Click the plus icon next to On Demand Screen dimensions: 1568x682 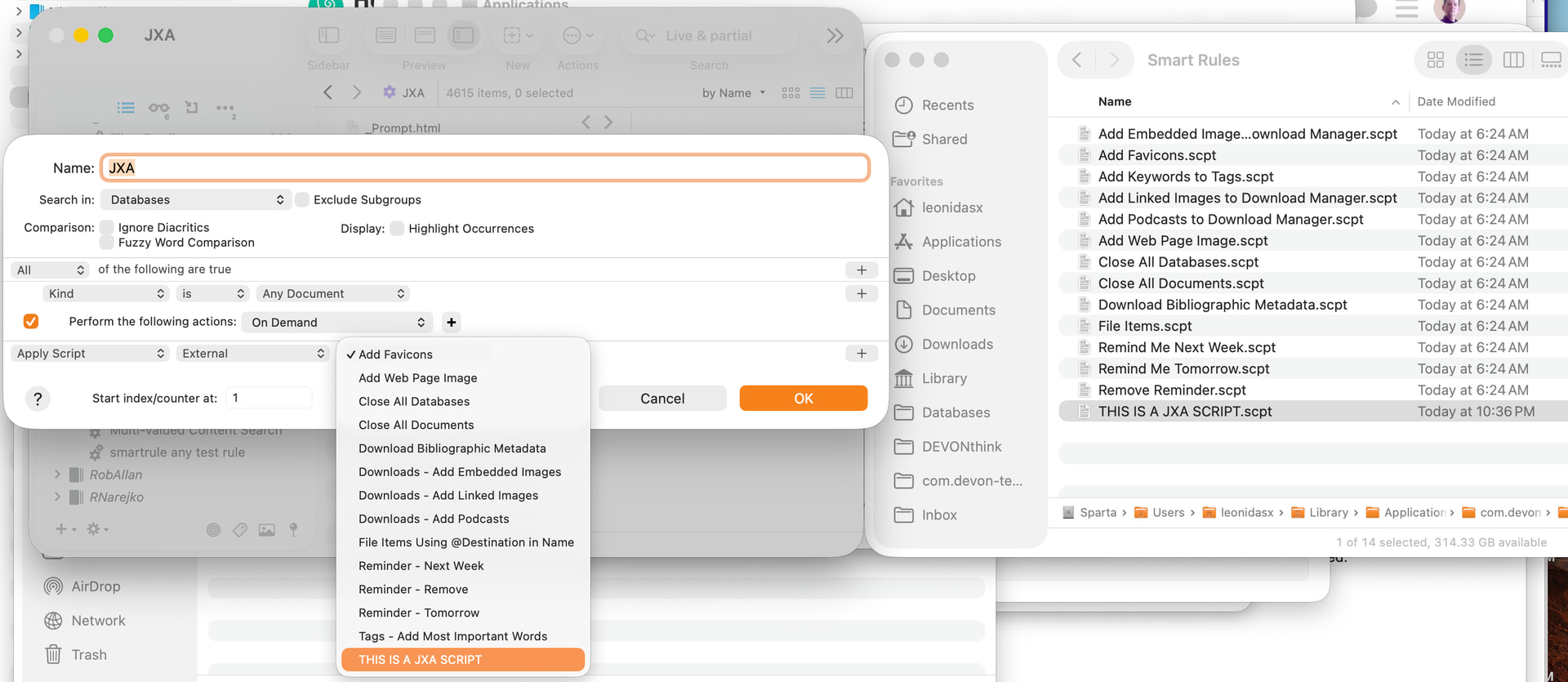[451, 323]
